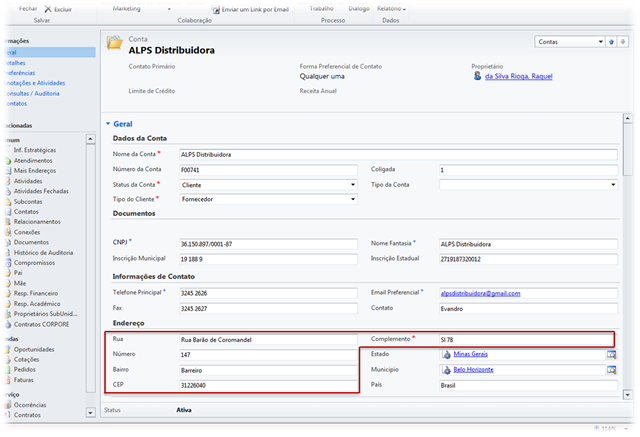Select Anotações e Atividades navigation item

coord(35,83)
